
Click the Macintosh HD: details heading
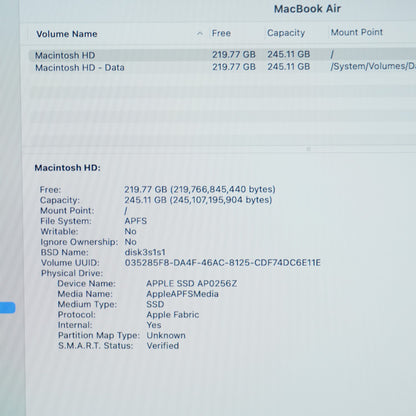point(67,168)
